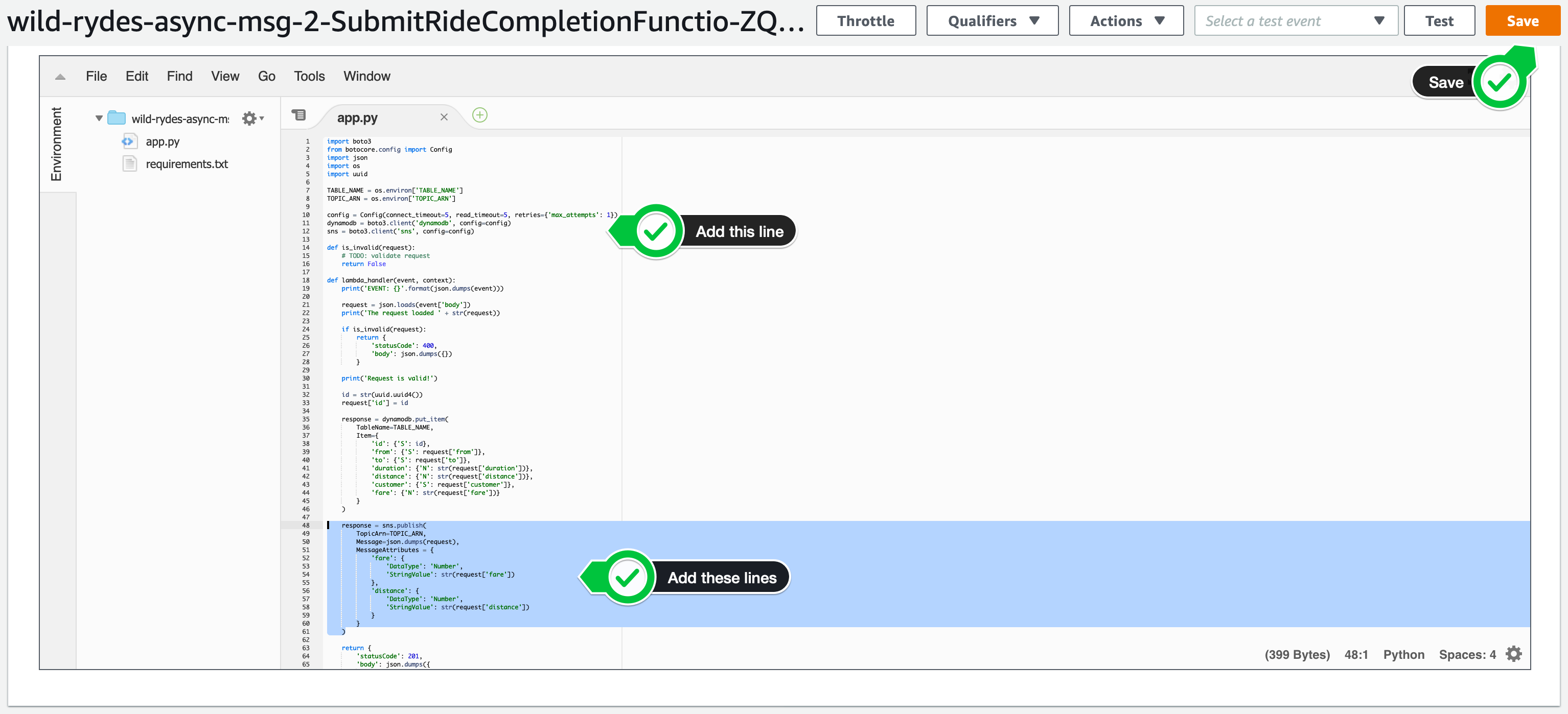The height and width of the screenshot is (714, 1568).
Task: Click the 'TopicArn=TOPIC_ARN,' line
Action: pos(391,534)
